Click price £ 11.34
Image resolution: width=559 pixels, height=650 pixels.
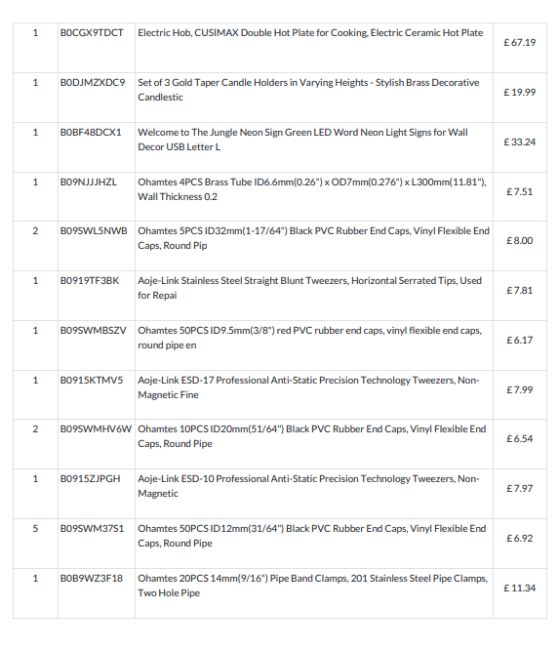click(520, 588)
